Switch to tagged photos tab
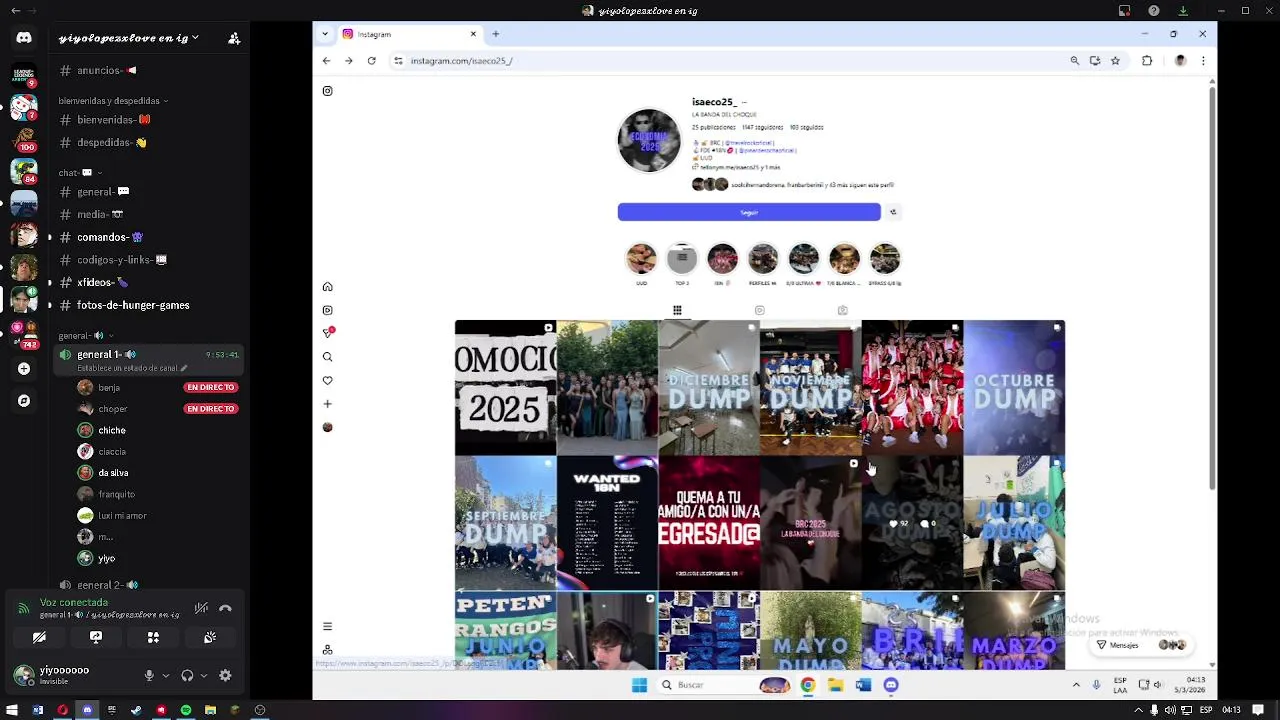 point(842,310)
